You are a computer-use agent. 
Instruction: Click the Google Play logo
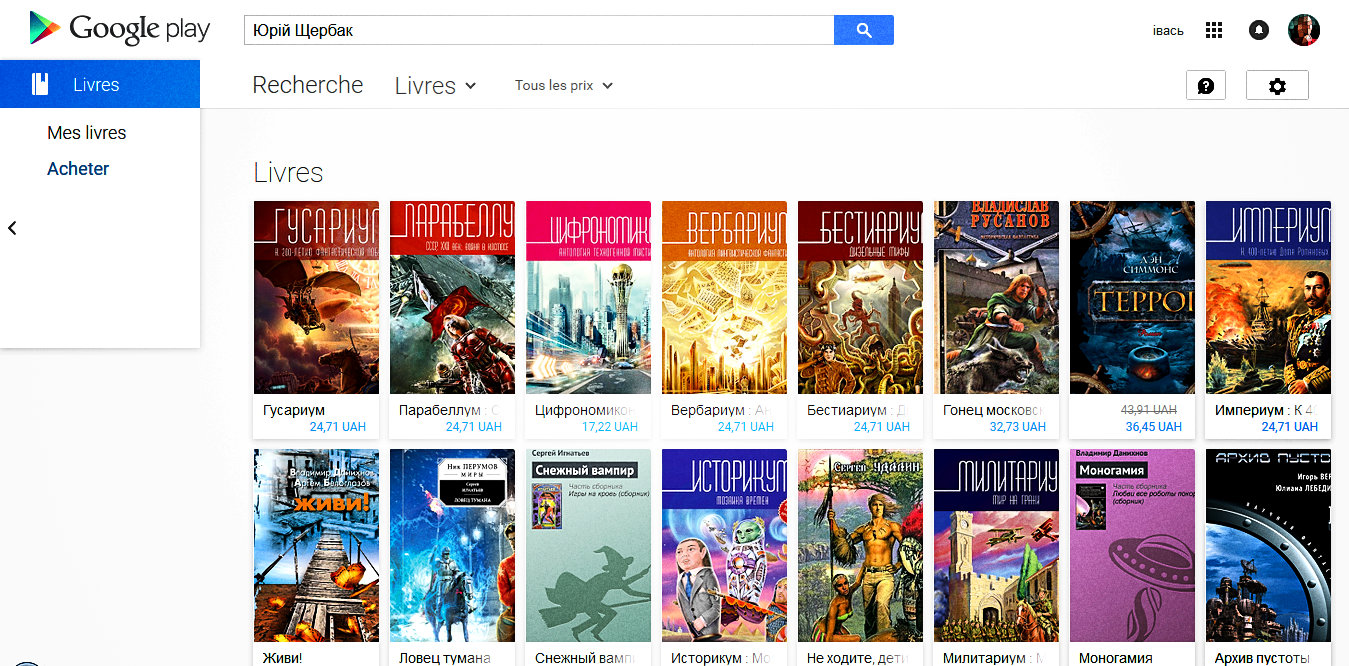point(120,30)
